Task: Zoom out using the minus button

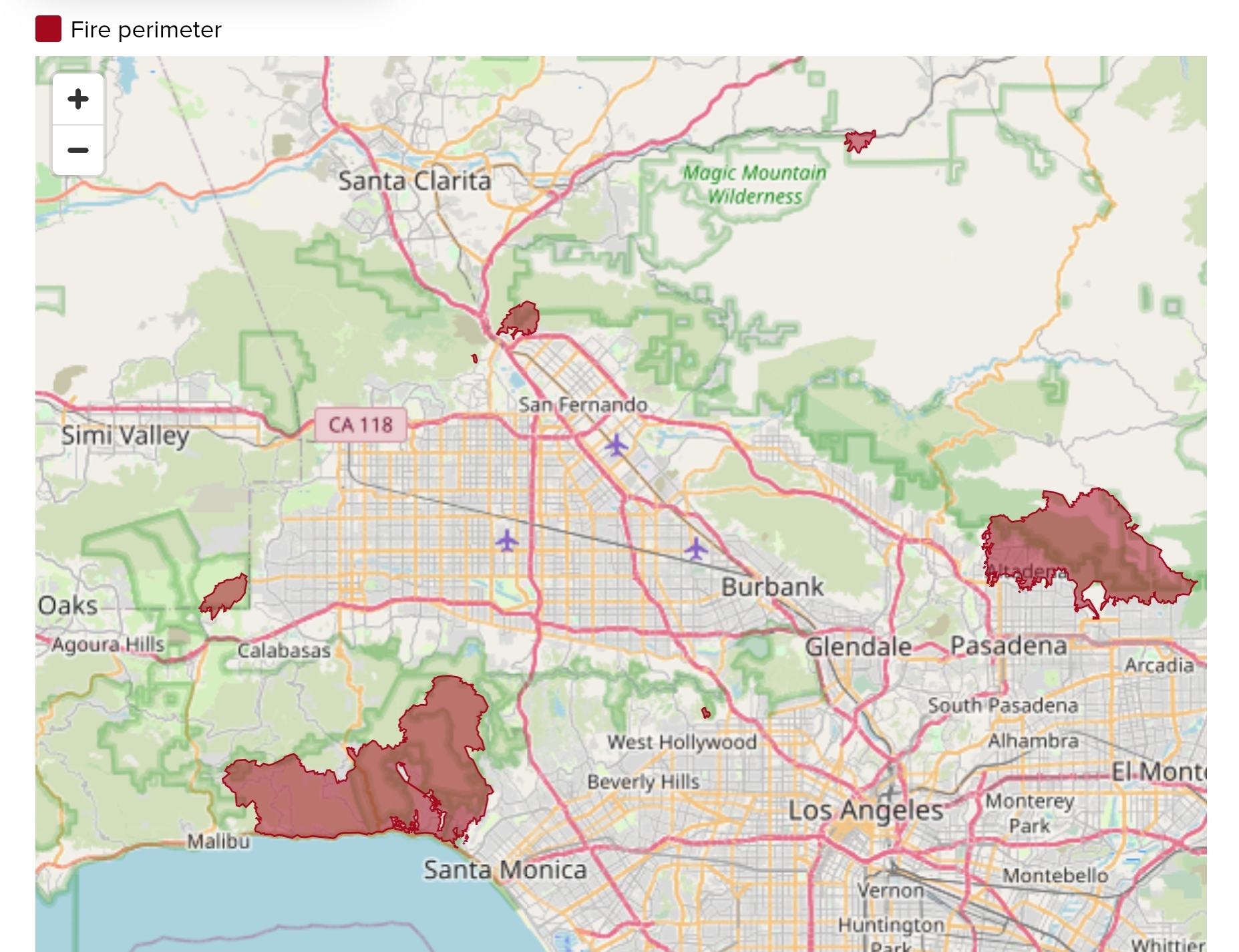Action: point(78,150)
